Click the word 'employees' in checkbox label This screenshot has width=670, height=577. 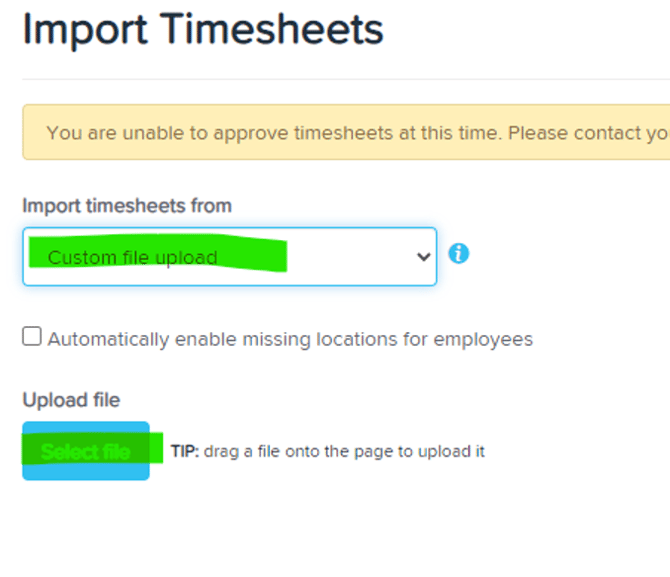click(484, 339)
